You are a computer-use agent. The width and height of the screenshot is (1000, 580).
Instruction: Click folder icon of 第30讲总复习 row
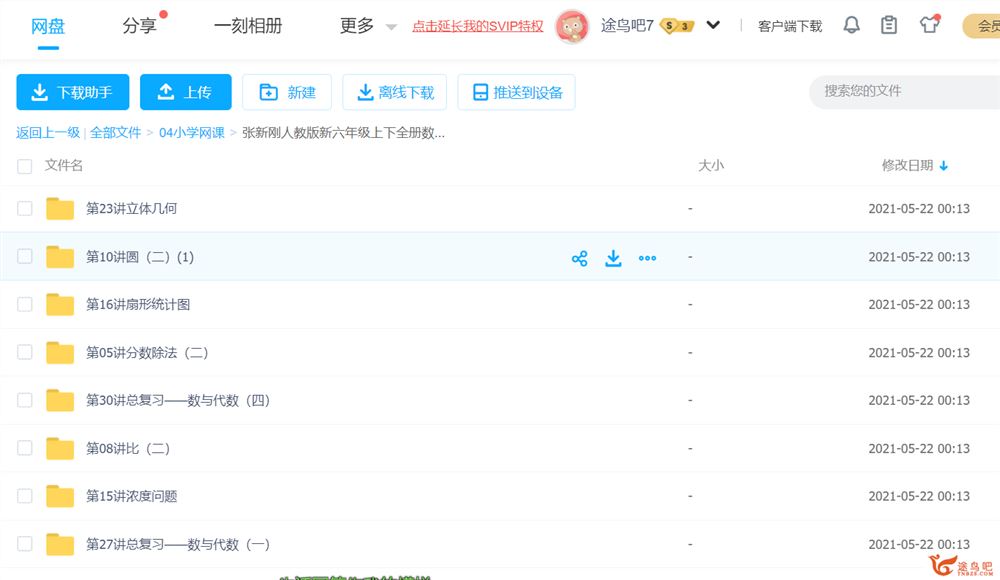[60, 400]
